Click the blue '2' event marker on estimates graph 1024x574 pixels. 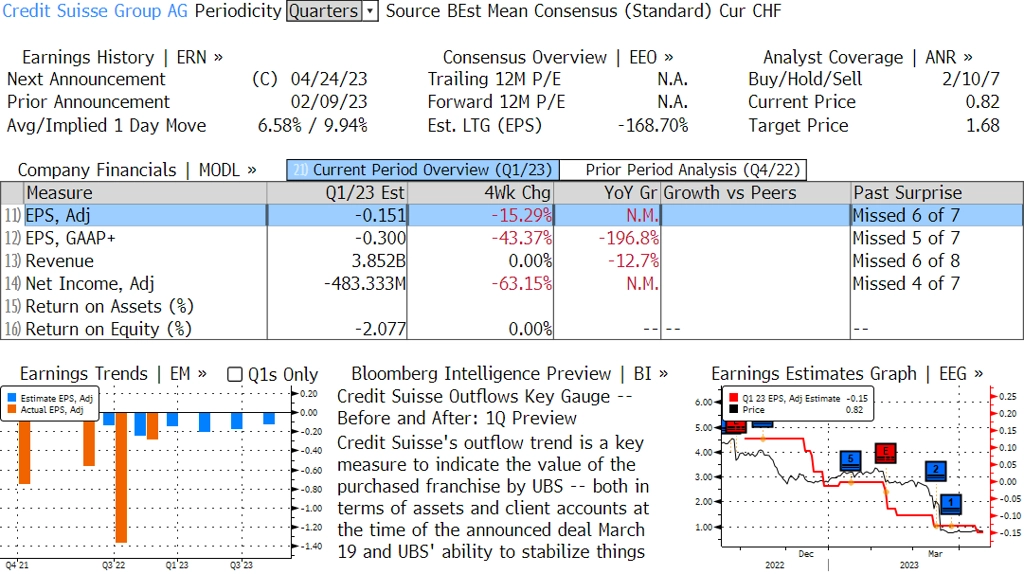tap(936, 470)
